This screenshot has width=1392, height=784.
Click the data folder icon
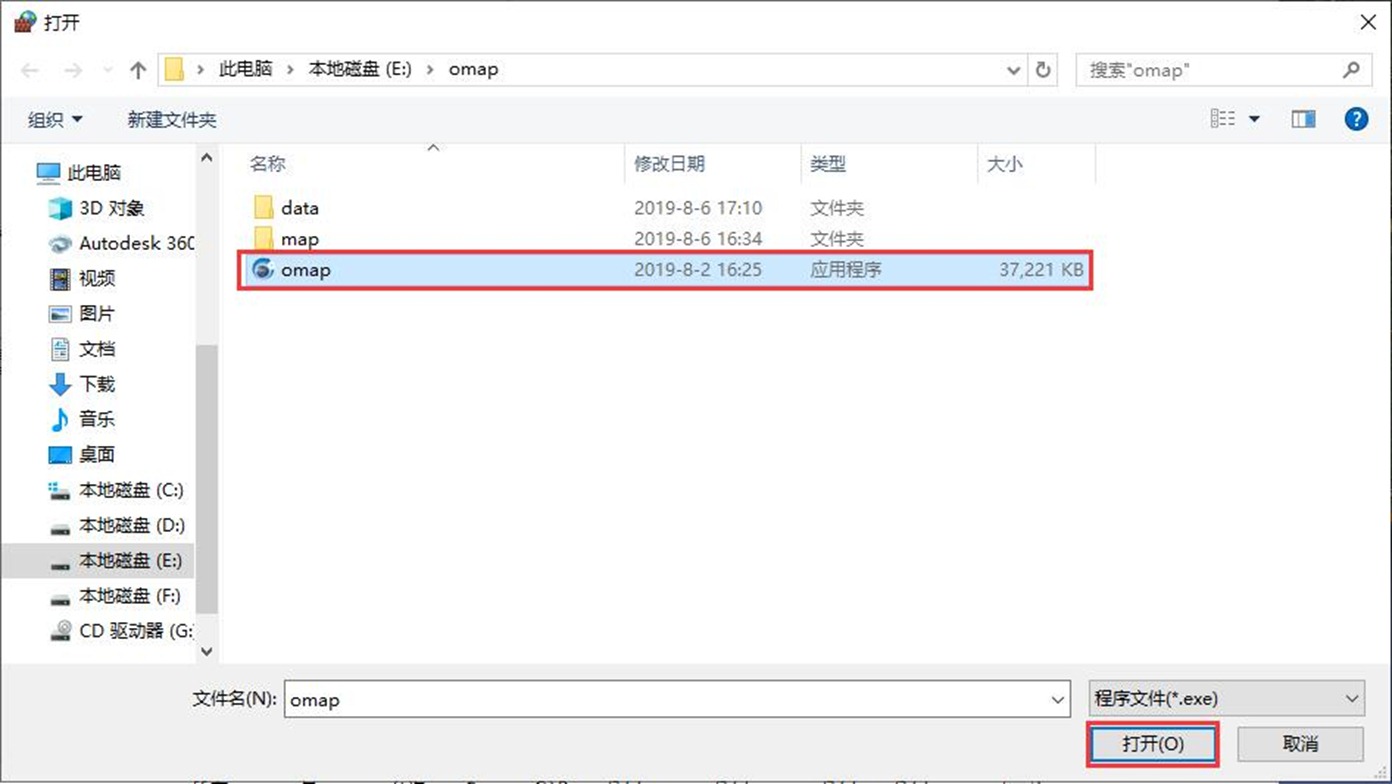click(x=264, y=208)
